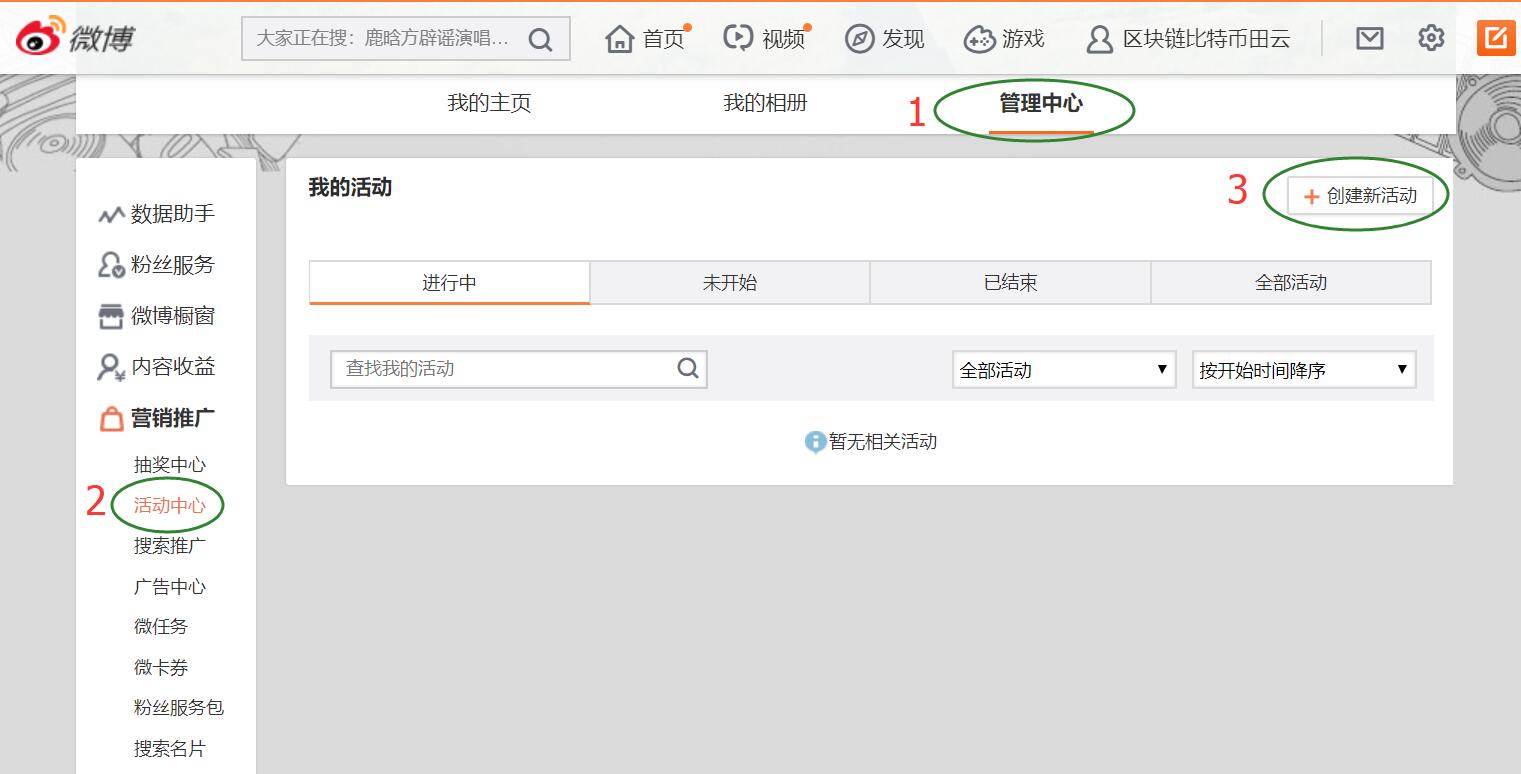The image size is (1521, 774).
Task: Click the 数据助手 sidebar label
Action: coord(173,214)
